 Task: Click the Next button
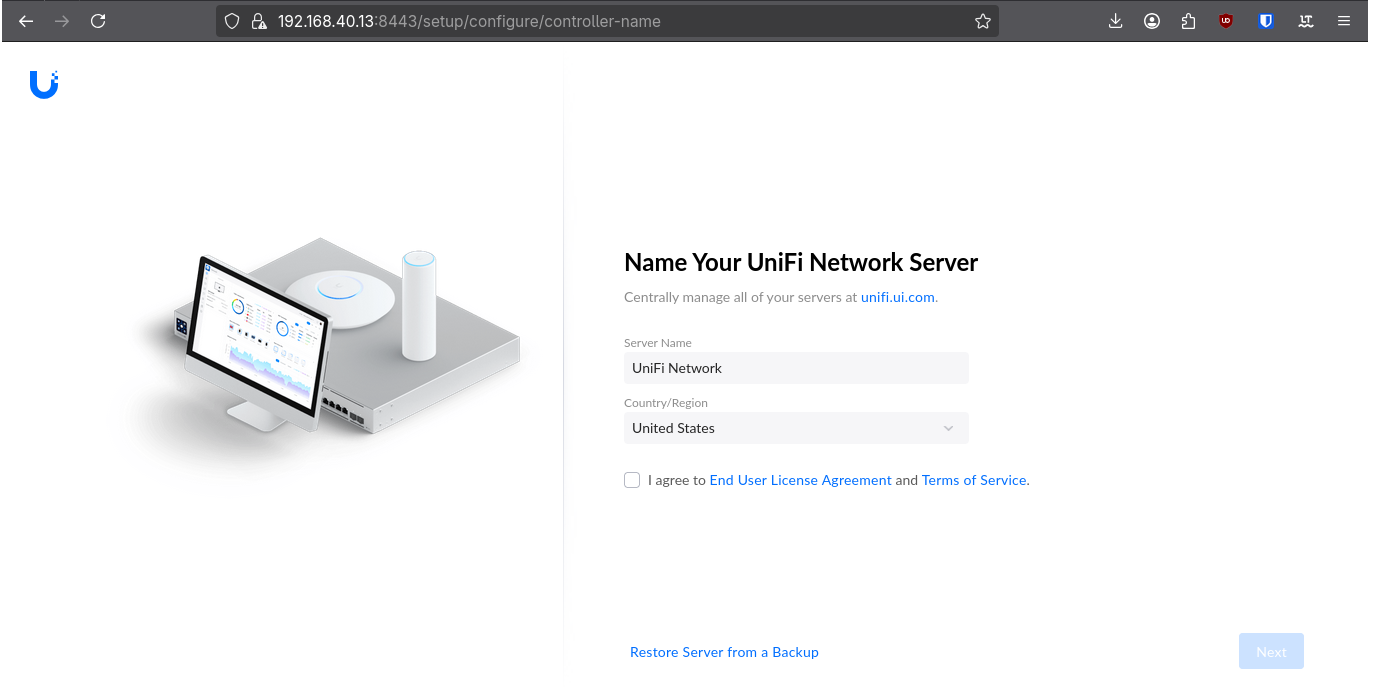(1271, 652)
